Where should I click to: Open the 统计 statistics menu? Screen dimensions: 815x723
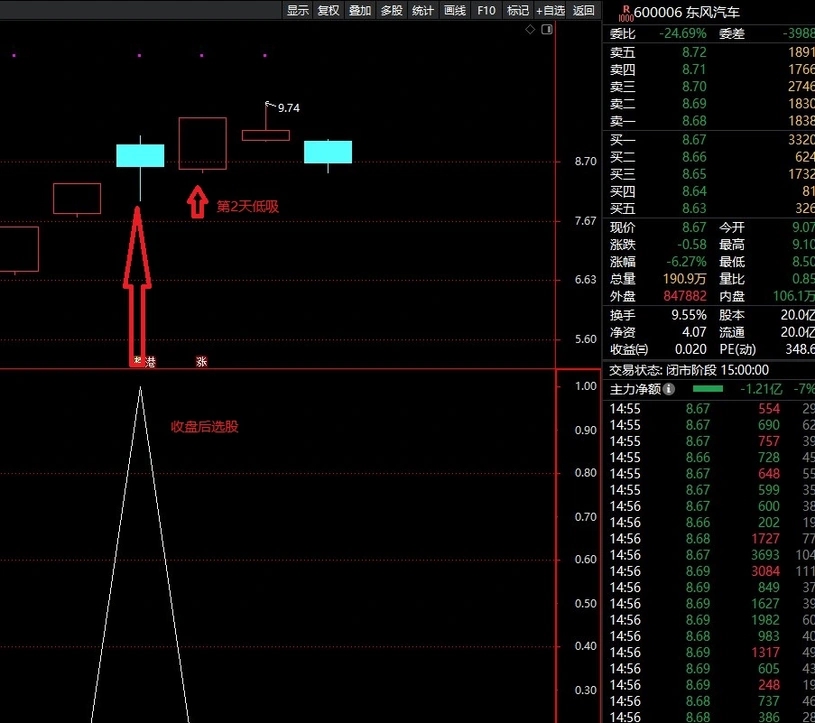point(423,11)
